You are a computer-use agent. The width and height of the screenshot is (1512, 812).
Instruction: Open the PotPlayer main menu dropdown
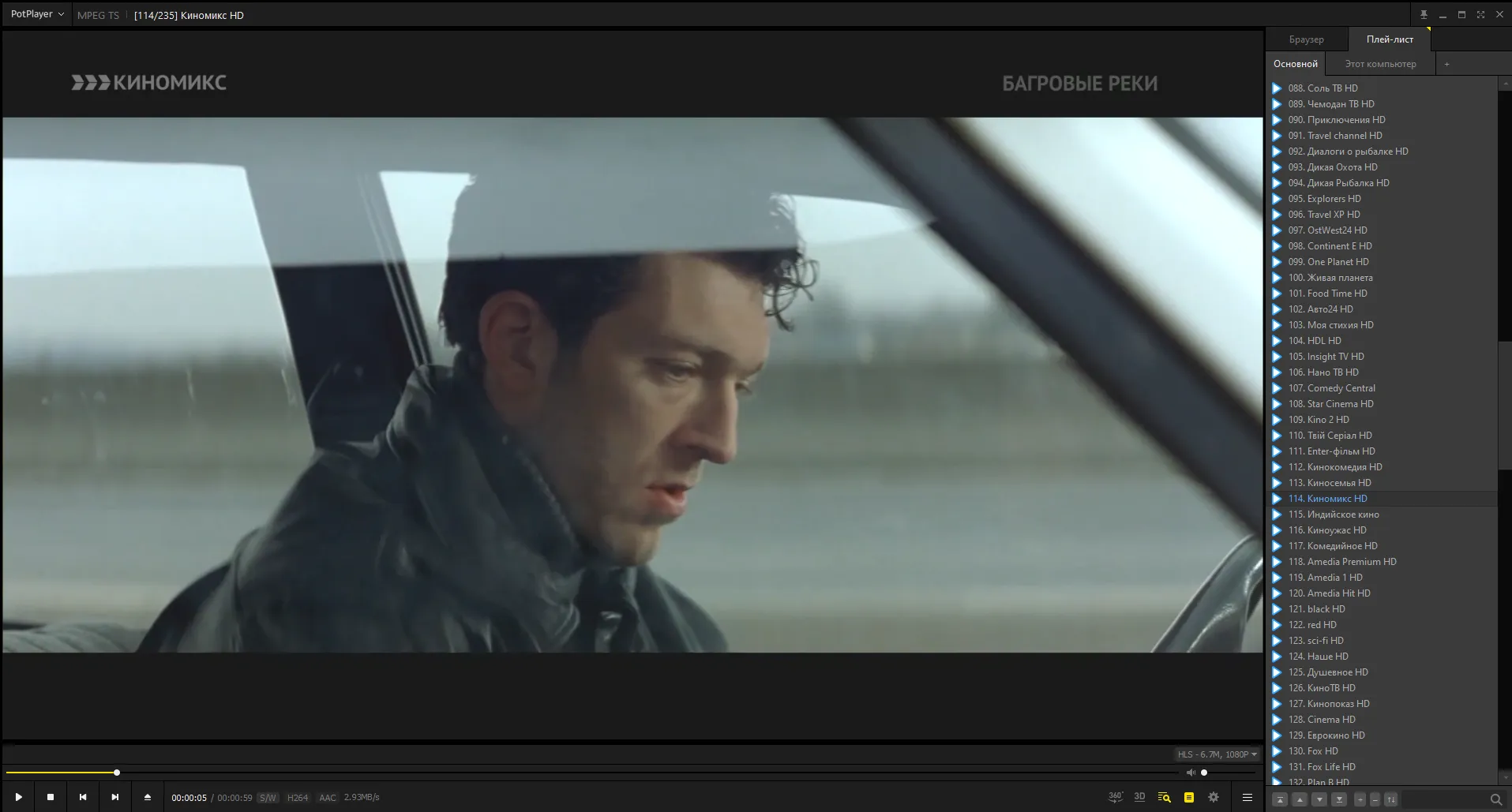tap(37, 14)
